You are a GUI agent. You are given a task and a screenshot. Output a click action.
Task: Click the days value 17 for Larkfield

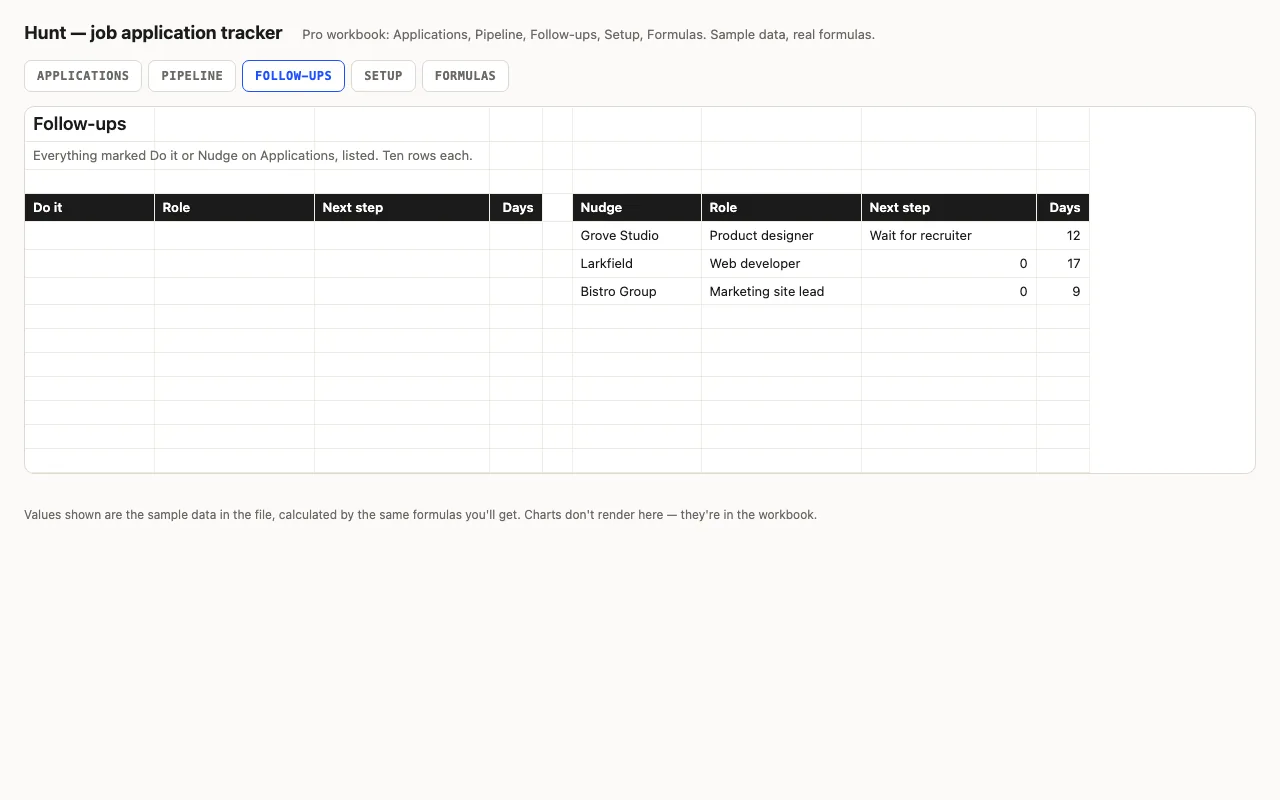[x=1063, y=264]
